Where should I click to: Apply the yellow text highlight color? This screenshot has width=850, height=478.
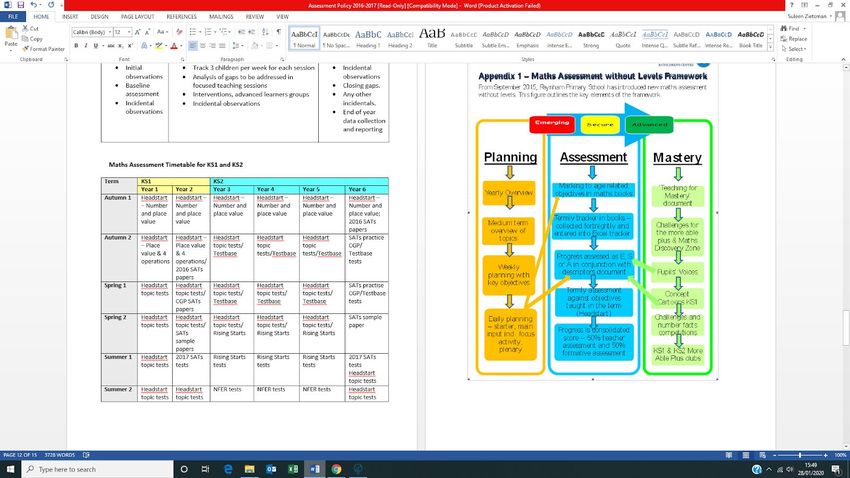[158, 46]
